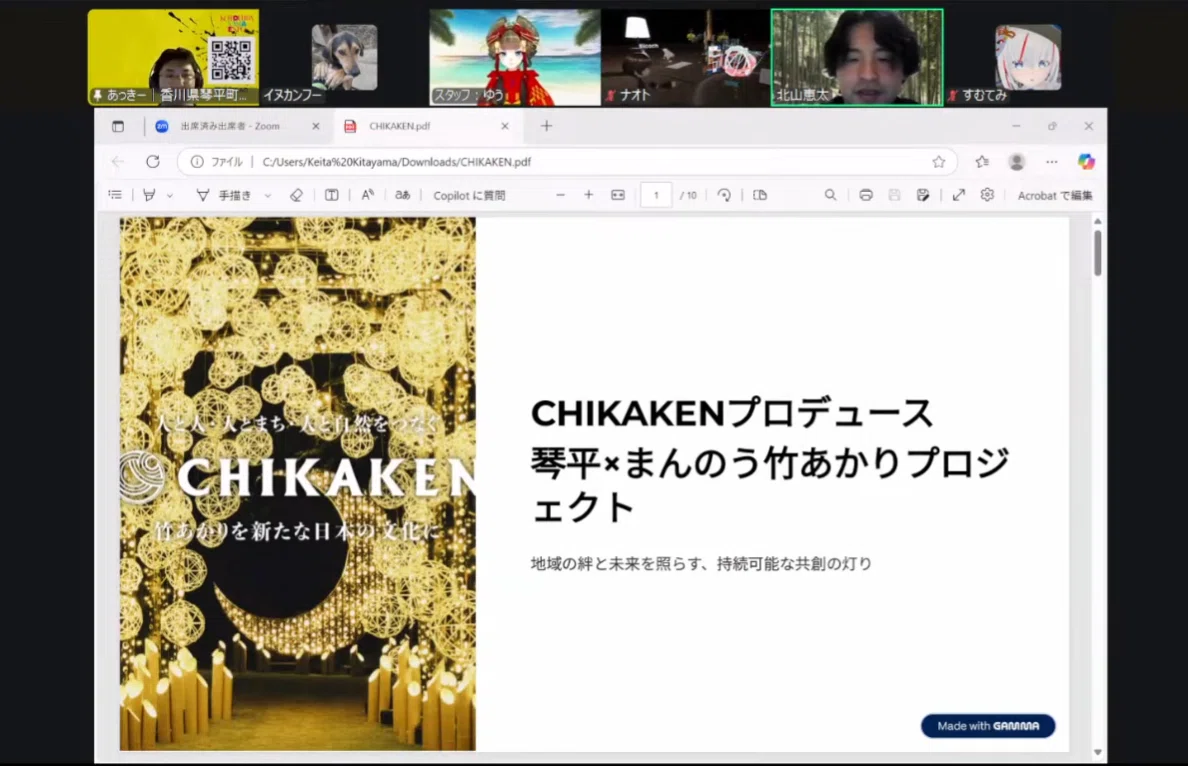
Task: Open the browser profile icon
Action: 1017,161
